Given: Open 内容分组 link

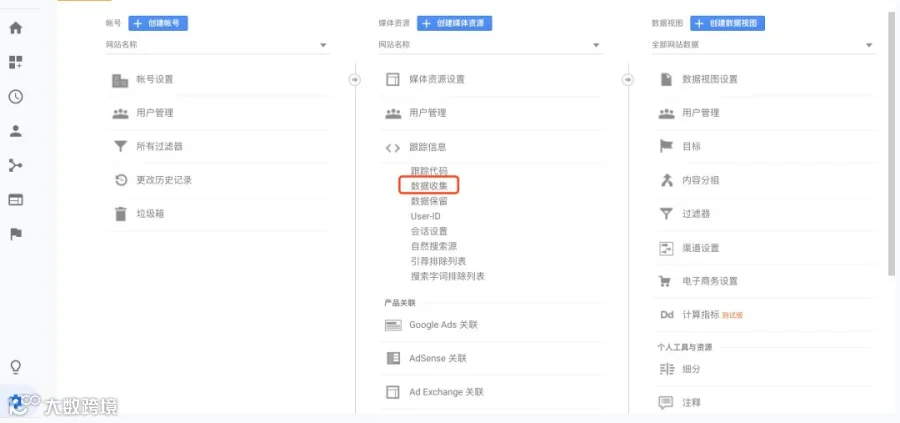Looking at the screenshot, I should click(x=700, y=180).
